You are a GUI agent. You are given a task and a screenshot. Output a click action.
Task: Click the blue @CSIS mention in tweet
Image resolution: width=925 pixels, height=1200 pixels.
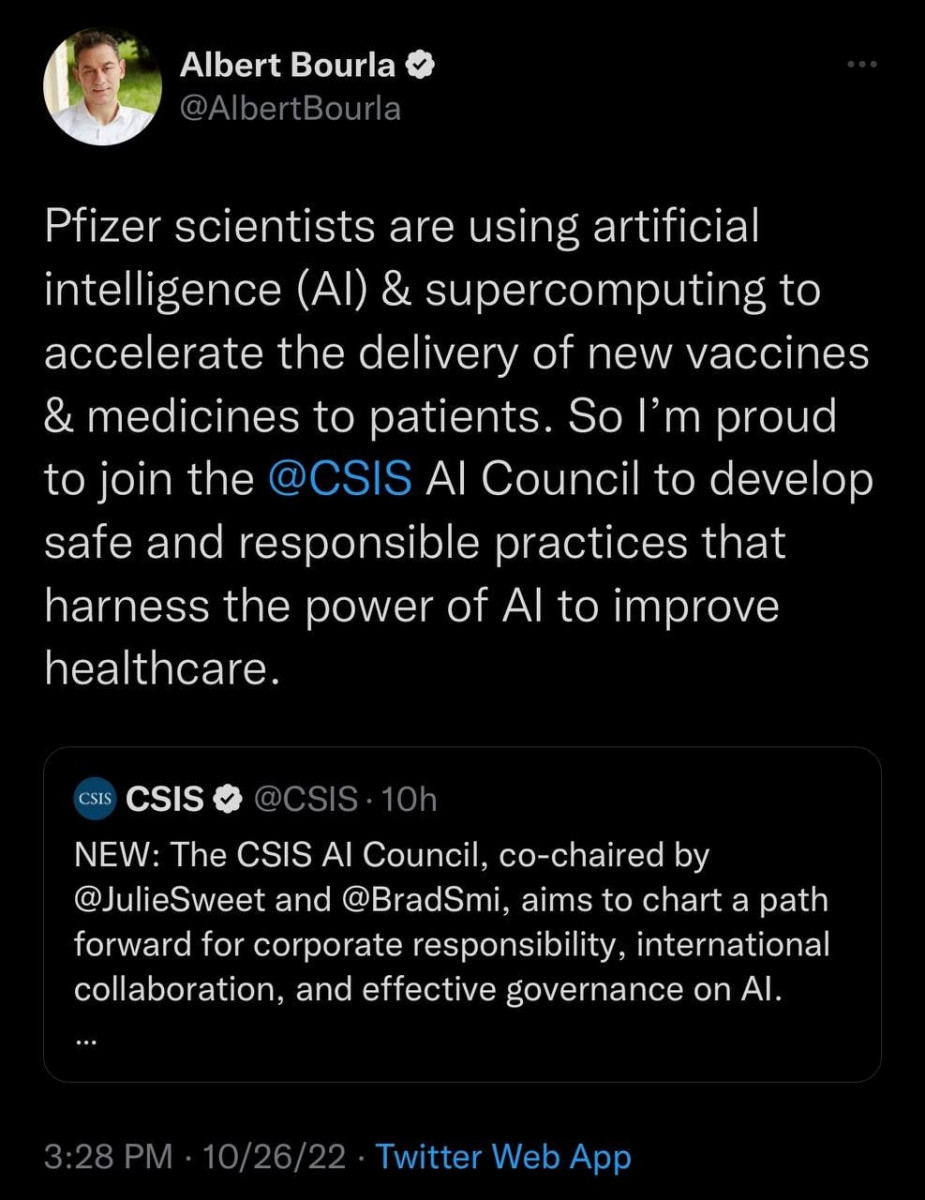tap(341, 478)
